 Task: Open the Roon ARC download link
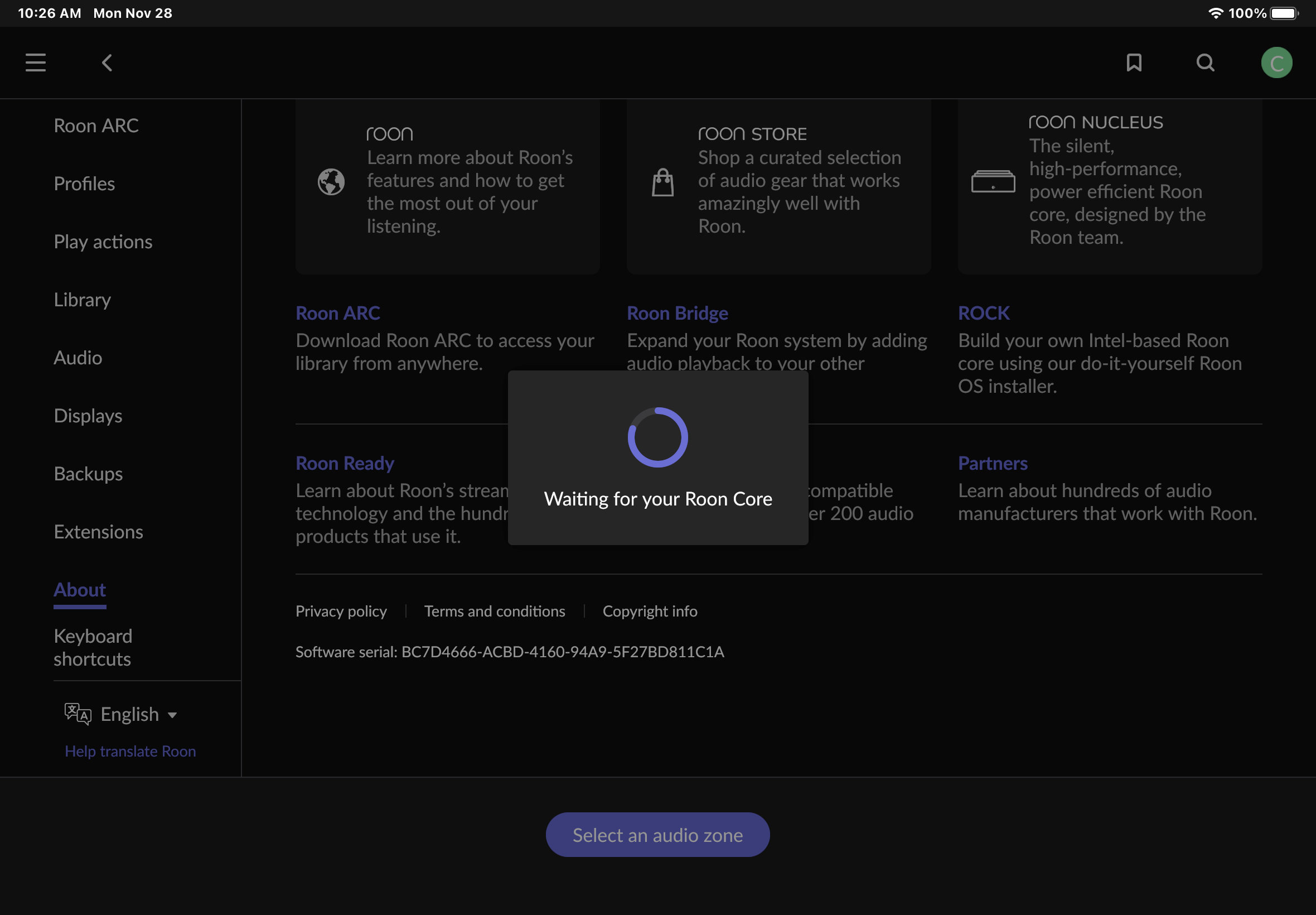pos(337,312)
